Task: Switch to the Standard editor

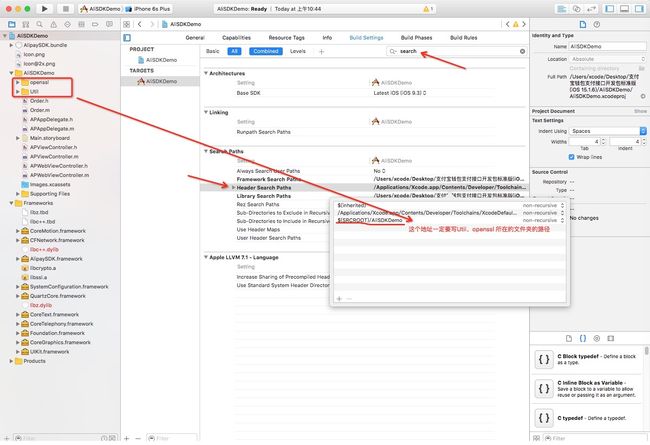Action: coord(561,9)
